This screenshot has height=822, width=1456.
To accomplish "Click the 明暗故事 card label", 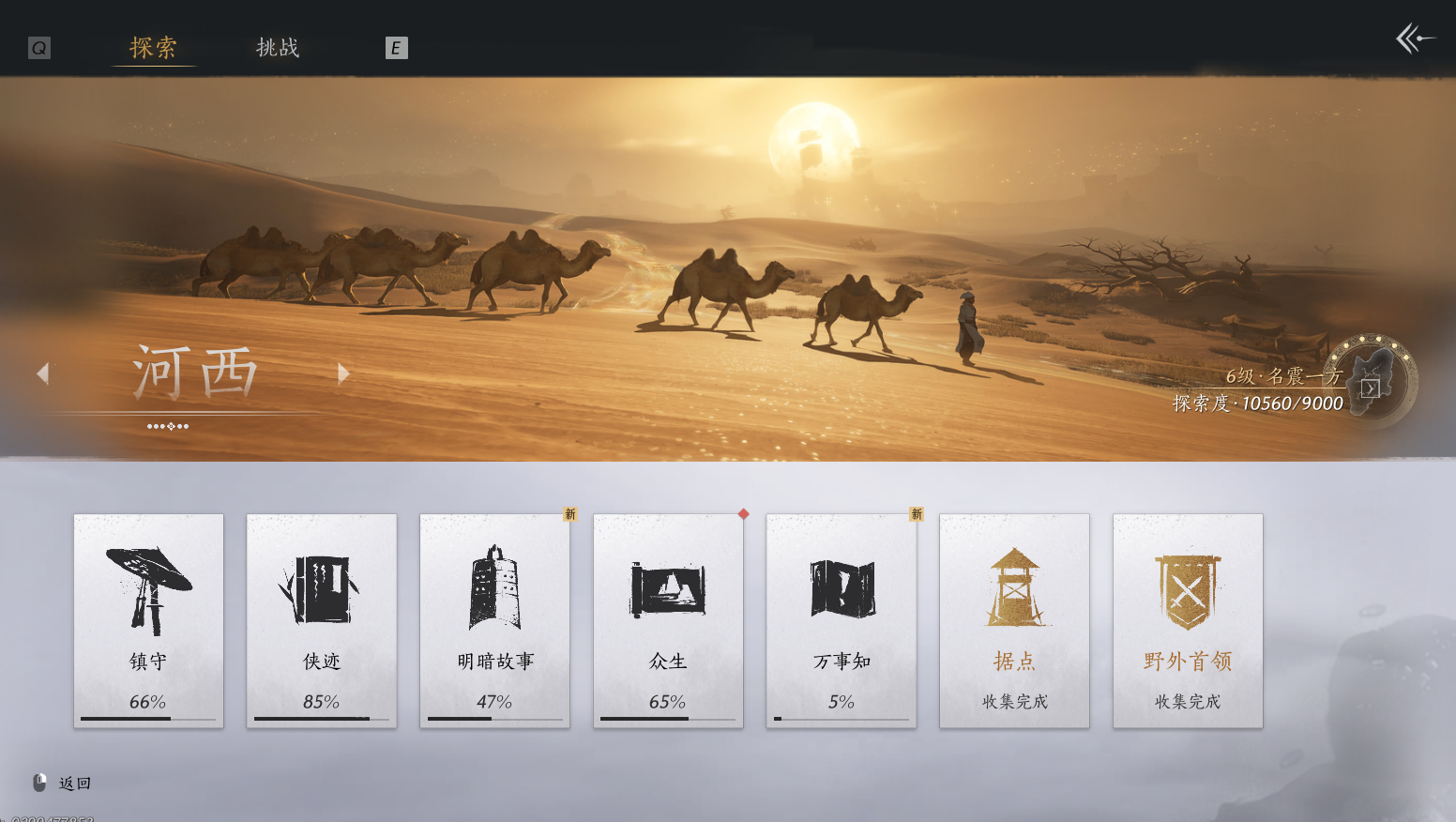I will point(495,662).
